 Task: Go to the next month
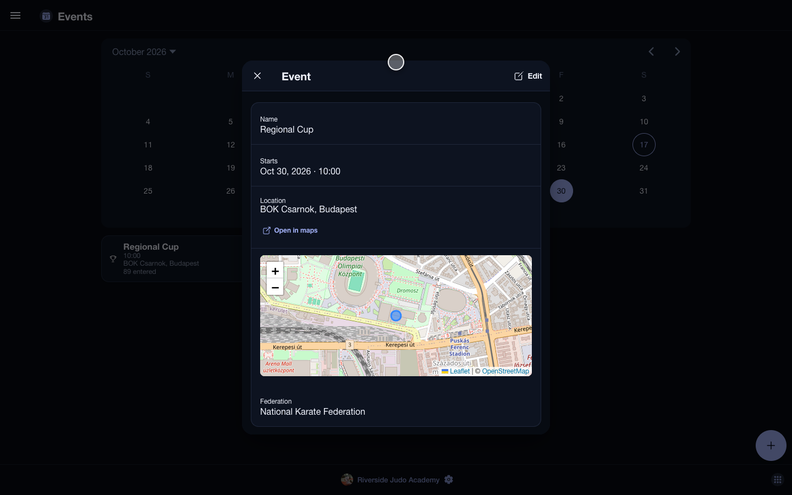677,52
